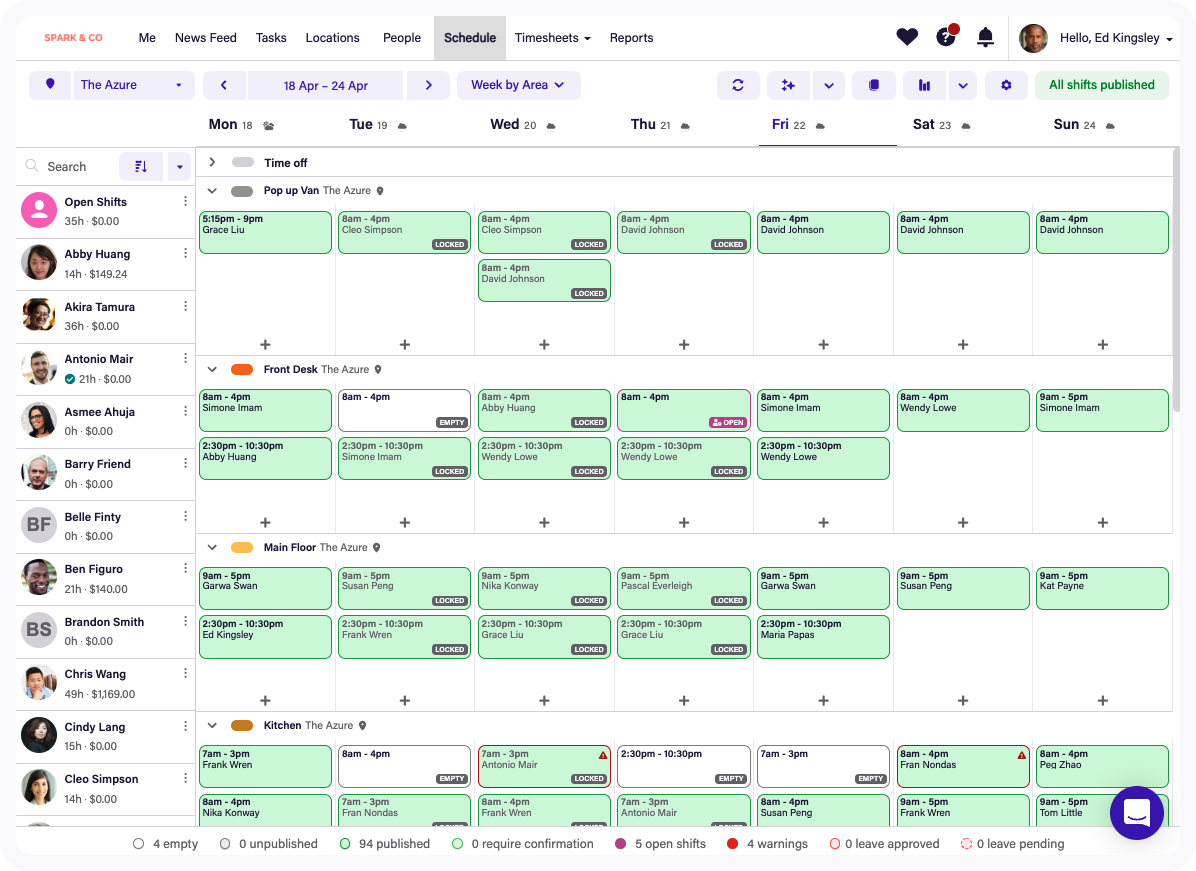Screen dimensions: 1196x871
Task: Click the refresh schedule icon
Action: (x=738, y=85)
